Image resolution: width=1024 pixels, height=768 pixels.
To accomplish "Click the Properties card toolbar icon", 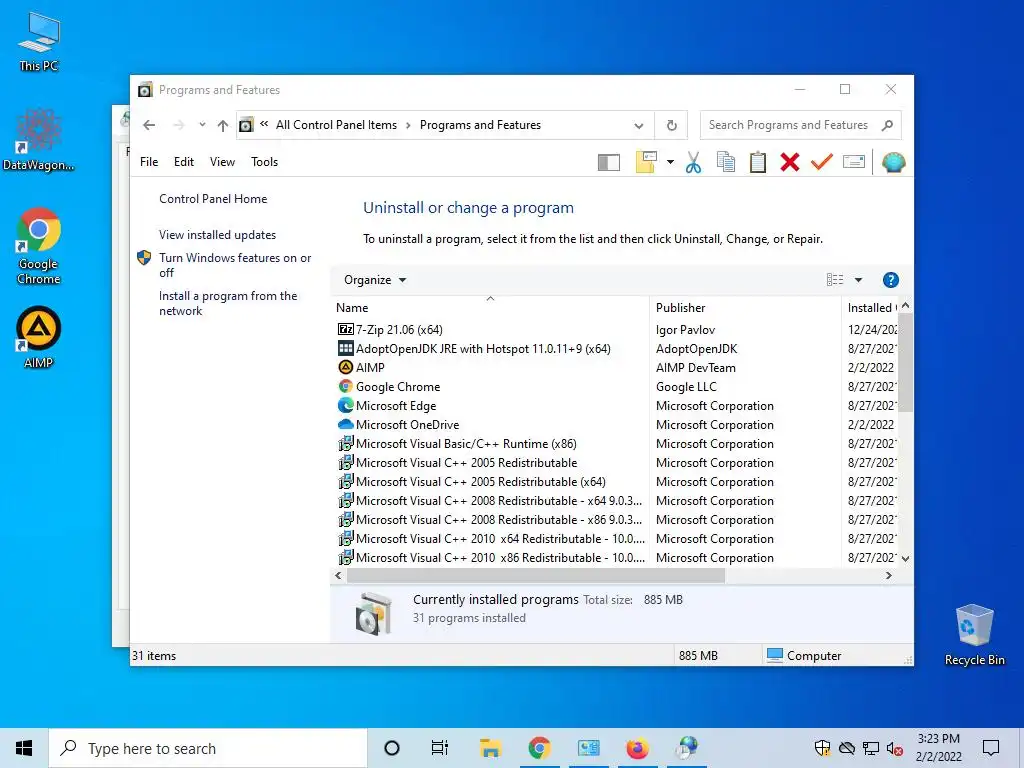I will pos(854,161).
